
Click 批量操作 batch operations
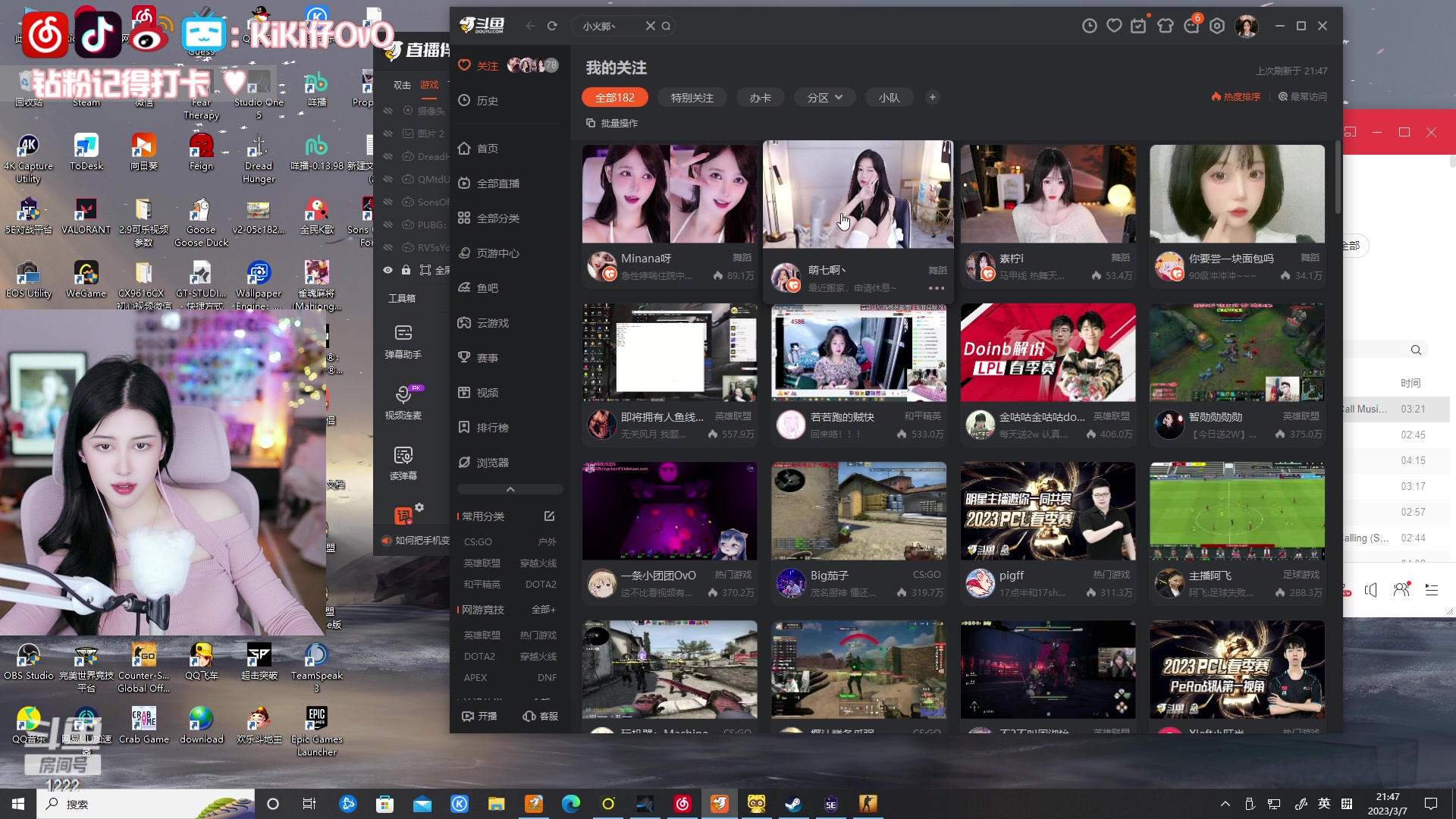coord(612,123)
